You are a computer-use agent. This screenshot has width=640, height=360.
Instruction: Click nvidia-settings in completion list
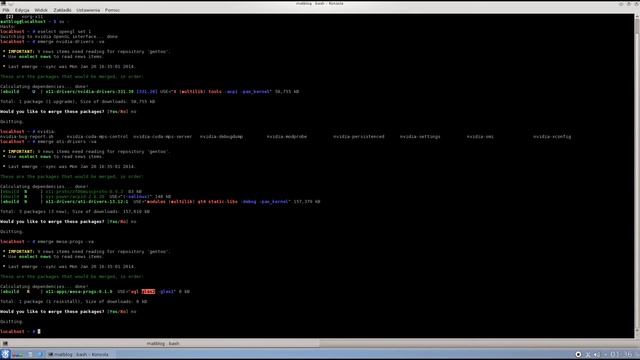[x=420, y=137]
